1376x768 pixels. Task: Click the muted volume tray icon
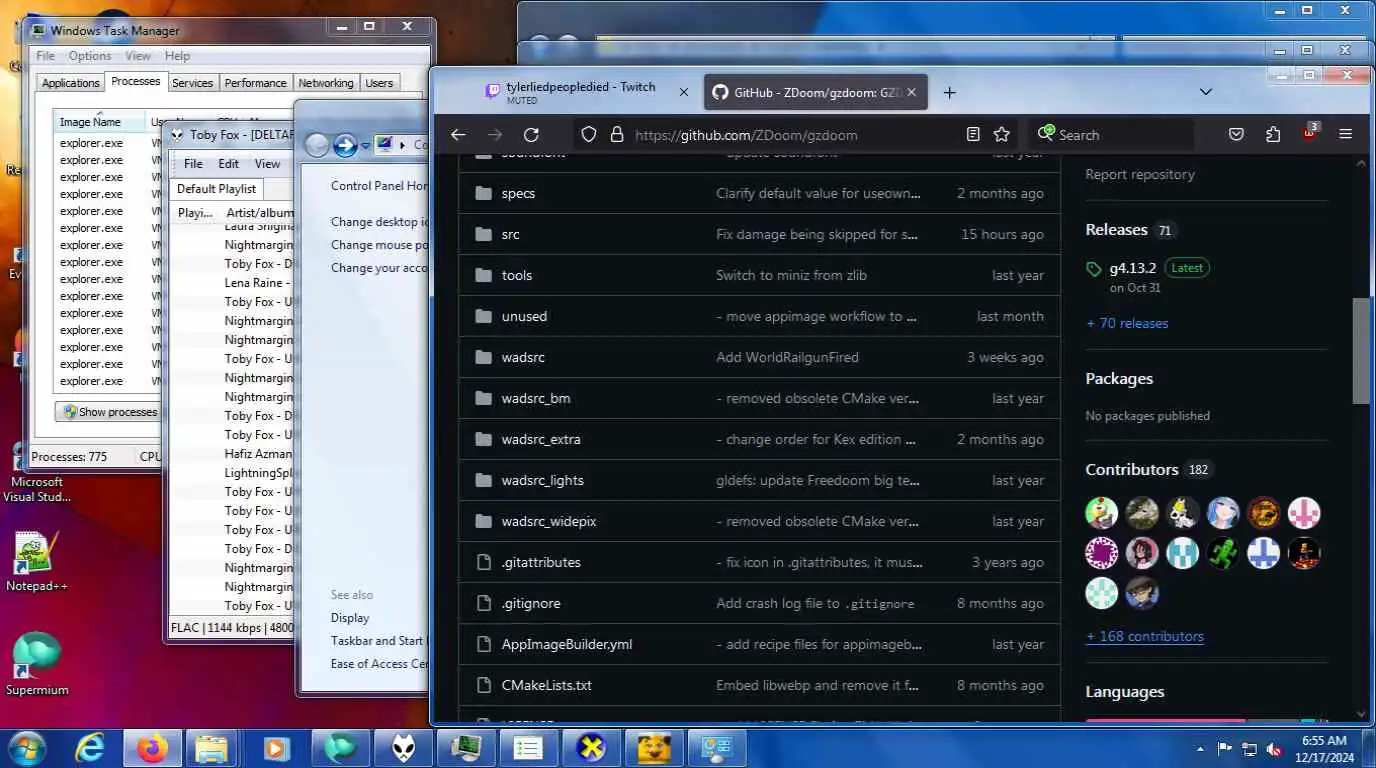(1274, 749)
